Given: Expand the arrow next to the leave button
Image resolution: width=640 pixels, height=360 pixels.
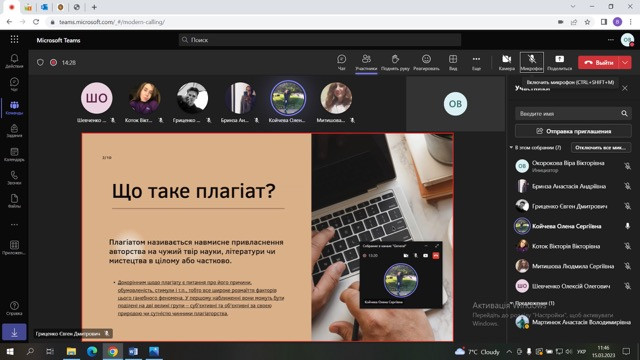Looking at the screenshot, I should (x=625, y=62).
